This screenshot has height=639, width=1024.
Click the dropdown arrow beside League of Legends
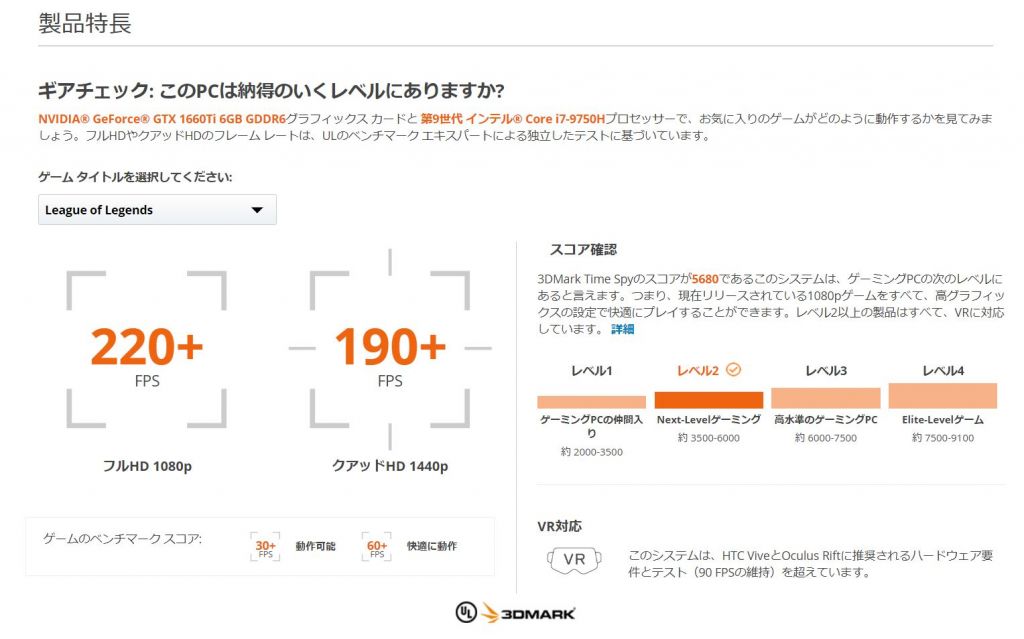[x=257, y=210]
